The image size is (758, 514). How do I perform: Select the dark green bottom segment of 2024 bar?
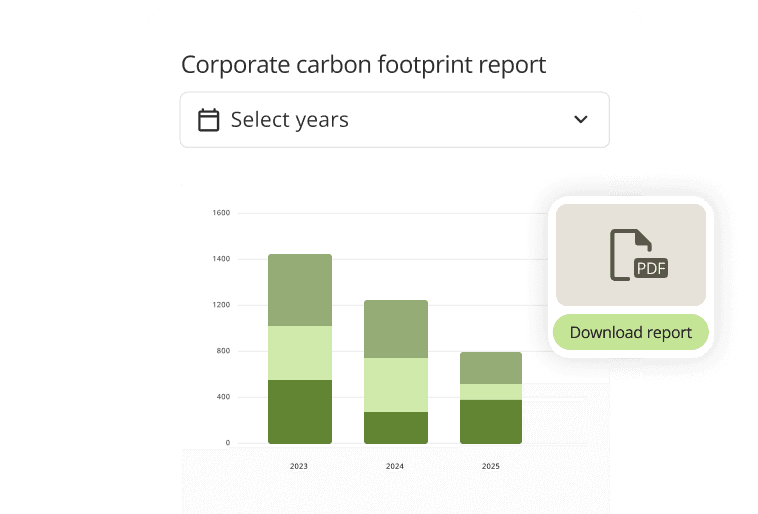coord(396,427)
